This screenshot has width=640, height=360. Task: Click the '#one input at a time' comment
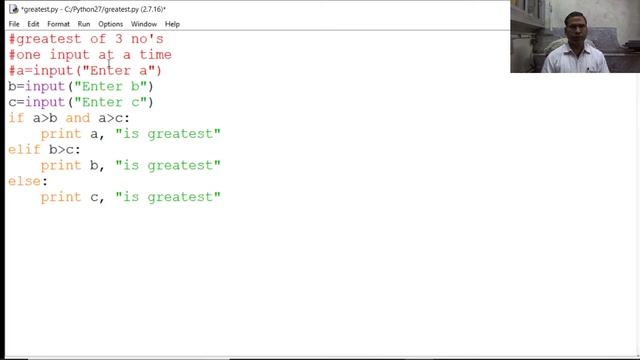[x=90, y=55]
